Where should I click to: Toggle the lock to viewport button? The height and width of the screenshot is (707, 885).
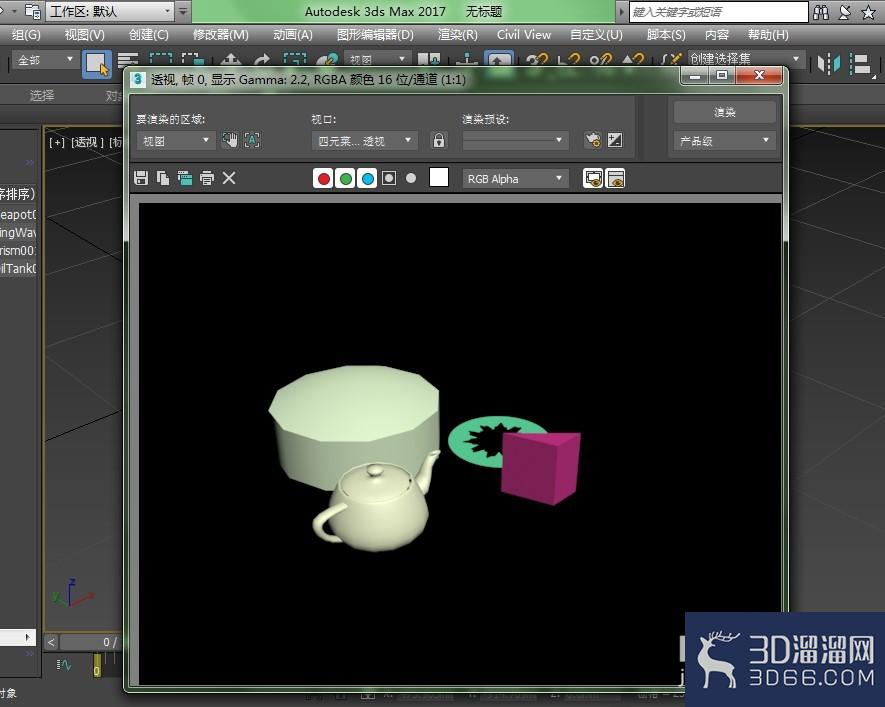[439, 140]
